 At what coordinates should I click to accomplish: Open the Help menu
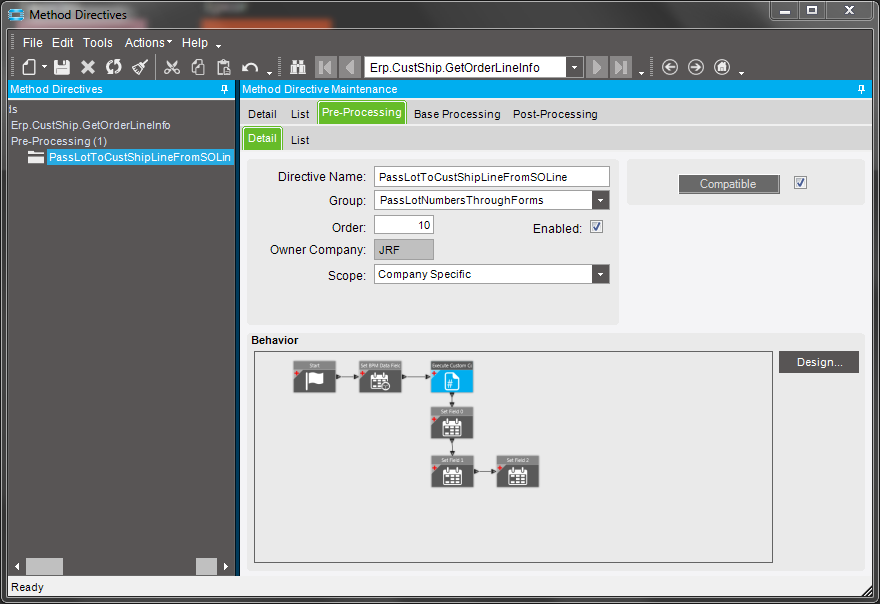pos(195,43)
